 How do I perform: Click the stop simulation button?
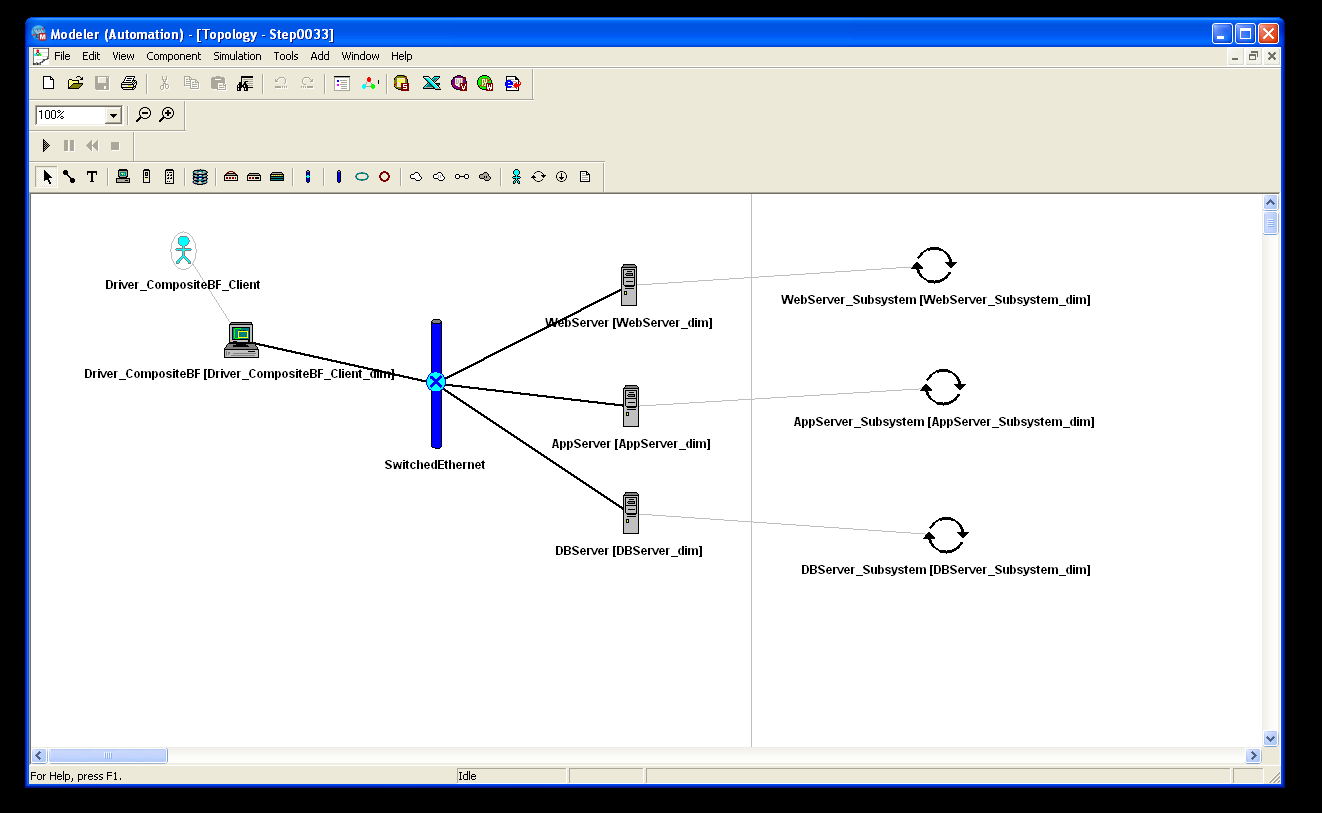click(115, 146)
